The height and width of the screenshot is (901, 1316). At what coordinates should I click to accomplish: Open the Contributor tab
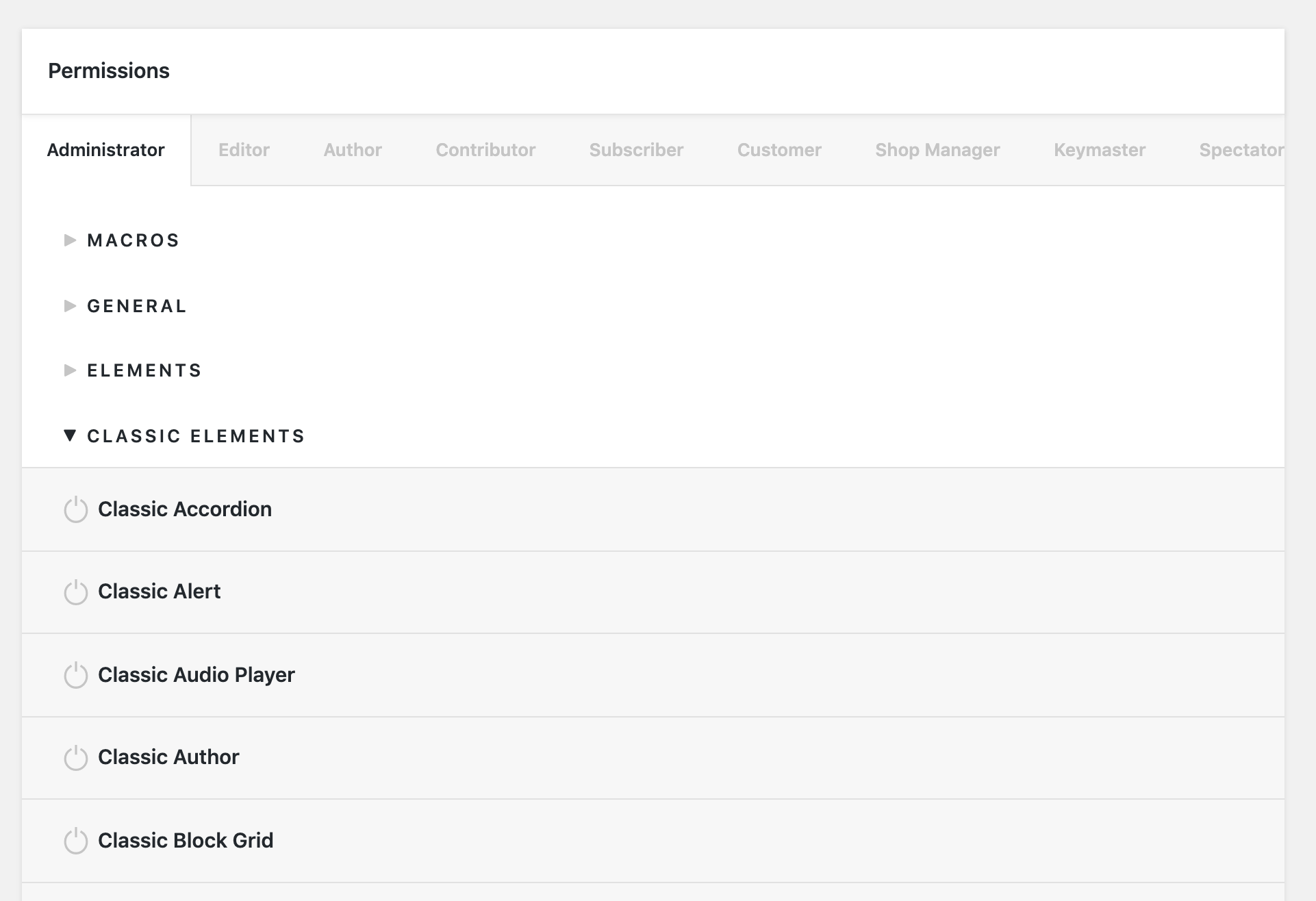[485, 150]
